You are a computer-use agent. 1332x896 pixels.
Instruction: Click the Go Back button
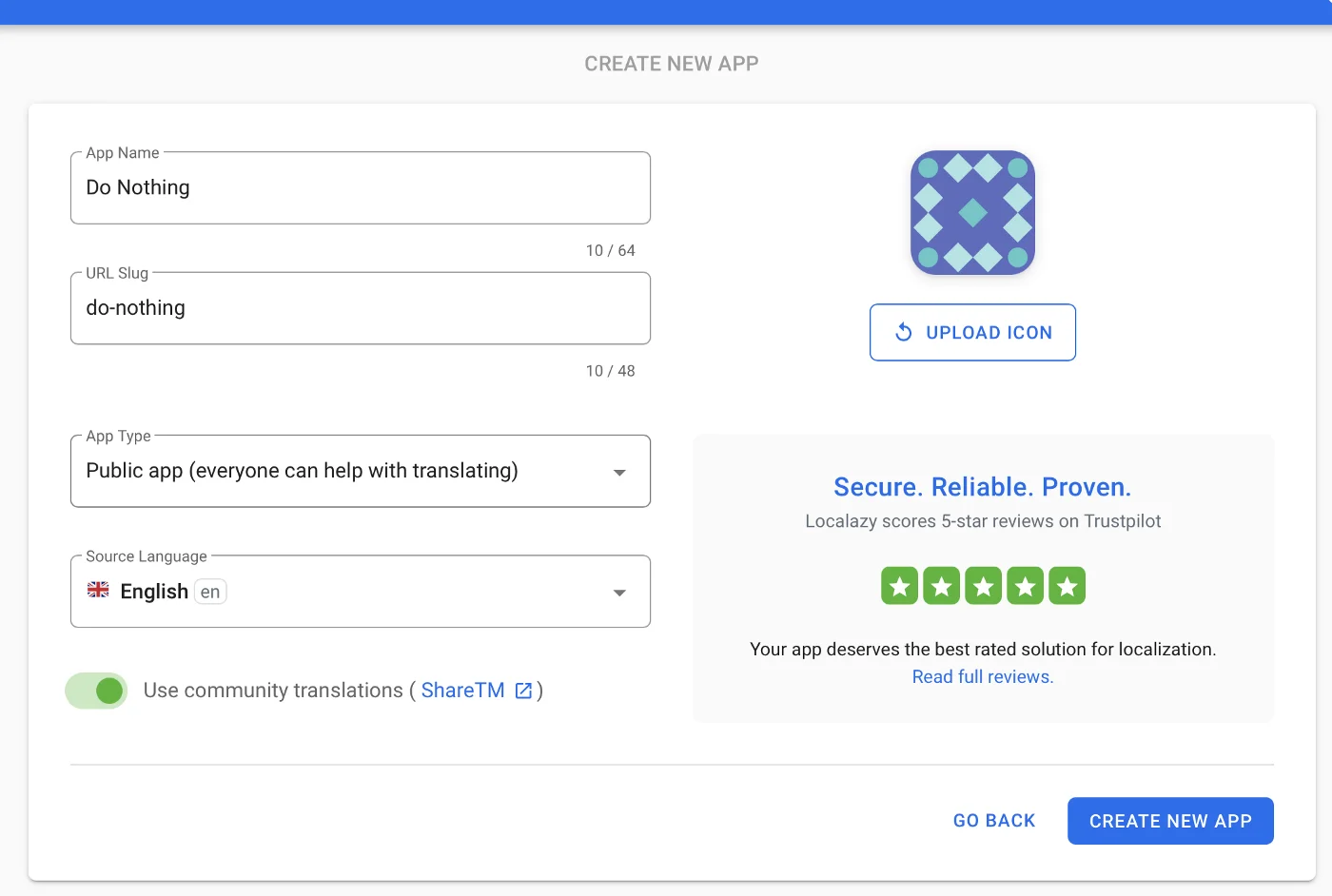(993, 821)
